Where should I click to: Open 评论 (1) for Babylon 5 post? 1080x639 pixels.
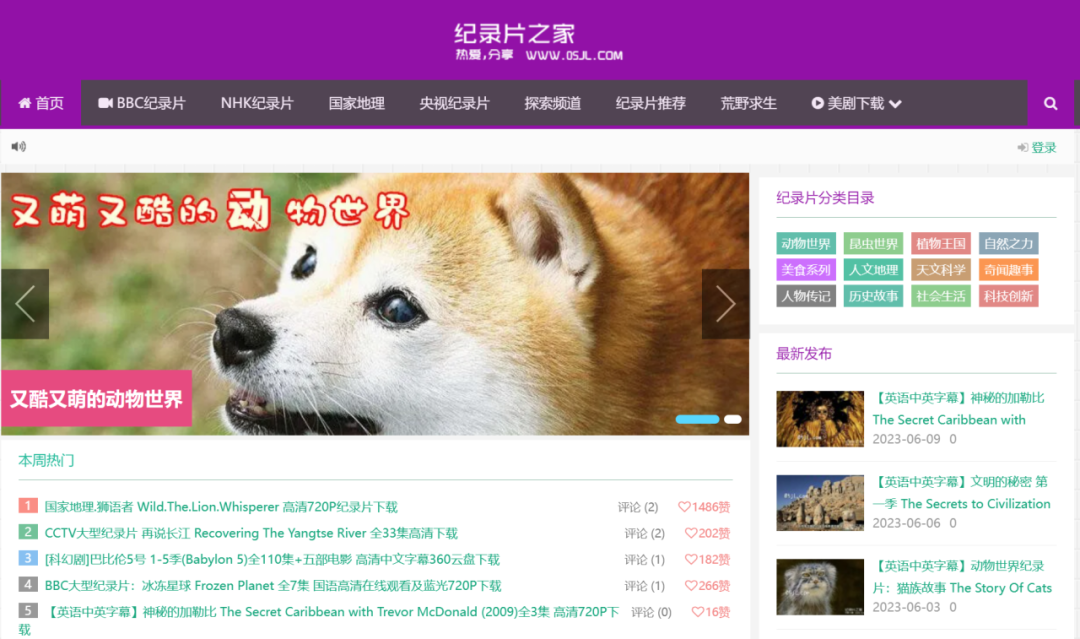click(645, 559)
